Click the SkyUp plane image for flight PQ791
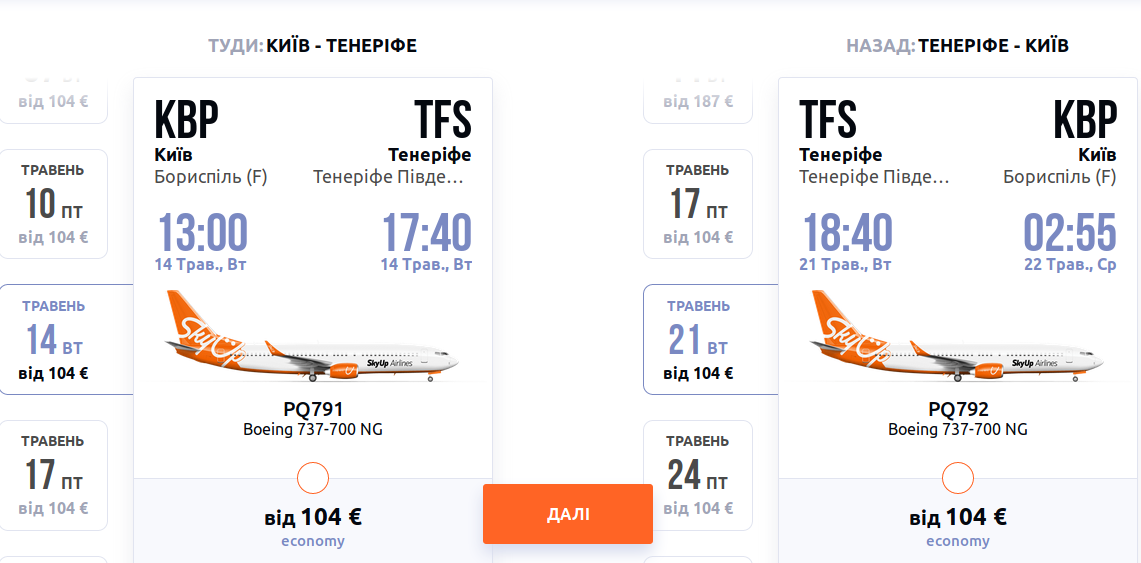Image resolution: width=1141 pixels, height=563 pixels. point(313,337)
